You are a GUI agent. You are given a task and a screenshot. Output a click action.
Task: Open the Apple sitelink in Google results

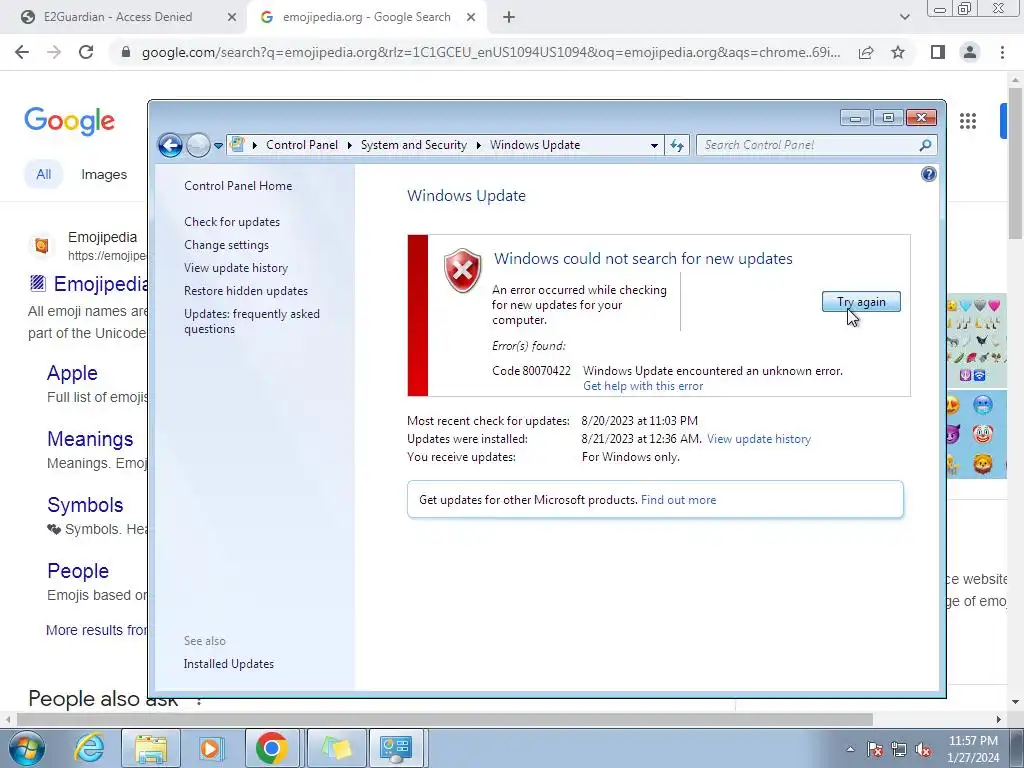click(x=72, y=373)
